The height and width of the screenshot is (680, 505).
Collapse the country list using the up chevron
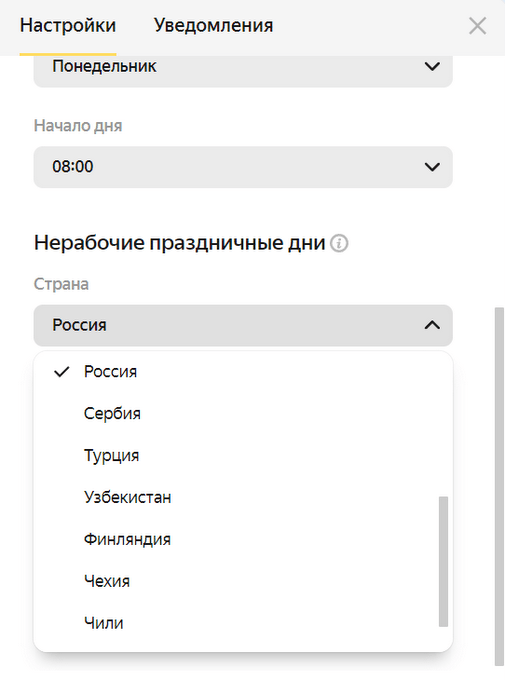[432, 325]
